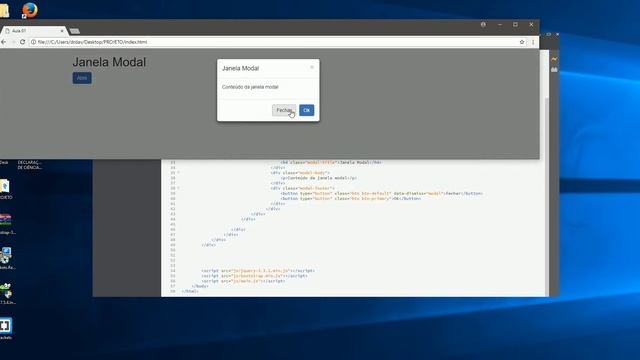Click the blue Abrir button on the page

82,78
